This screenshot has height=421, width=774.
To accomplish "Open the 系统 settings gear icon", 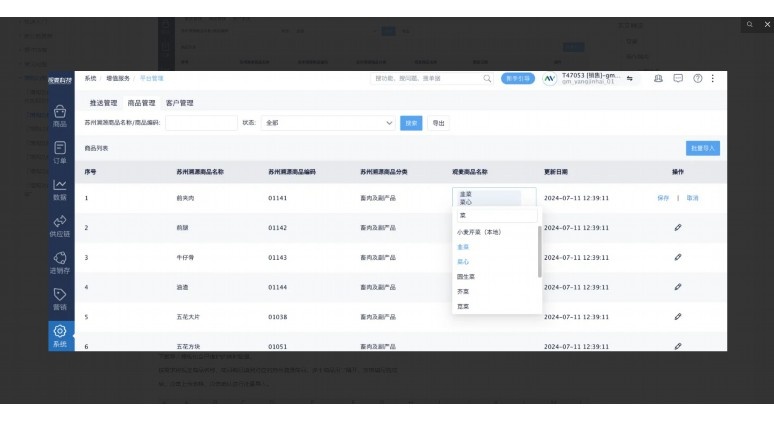I will pyautogui.click(x=60, y=336).
